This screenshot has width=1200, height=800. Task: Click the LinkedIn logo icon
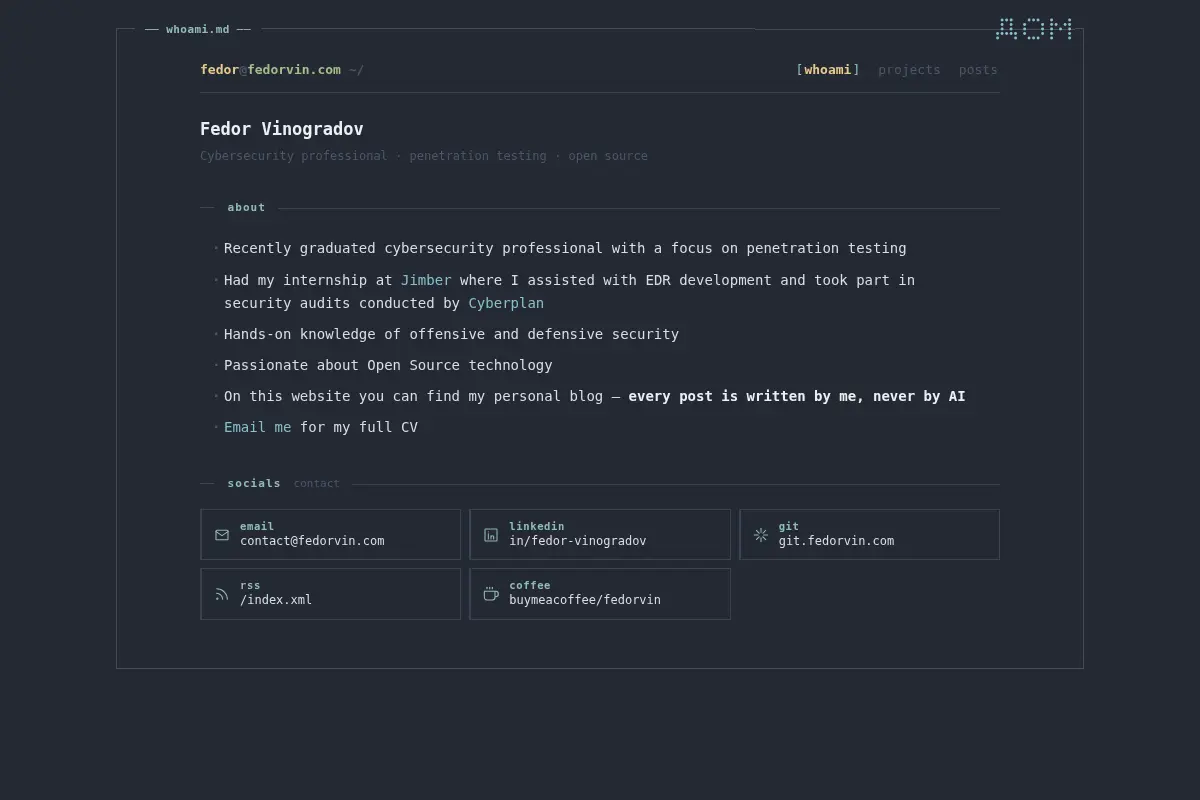pyautogui.click(x=491, y=535)
